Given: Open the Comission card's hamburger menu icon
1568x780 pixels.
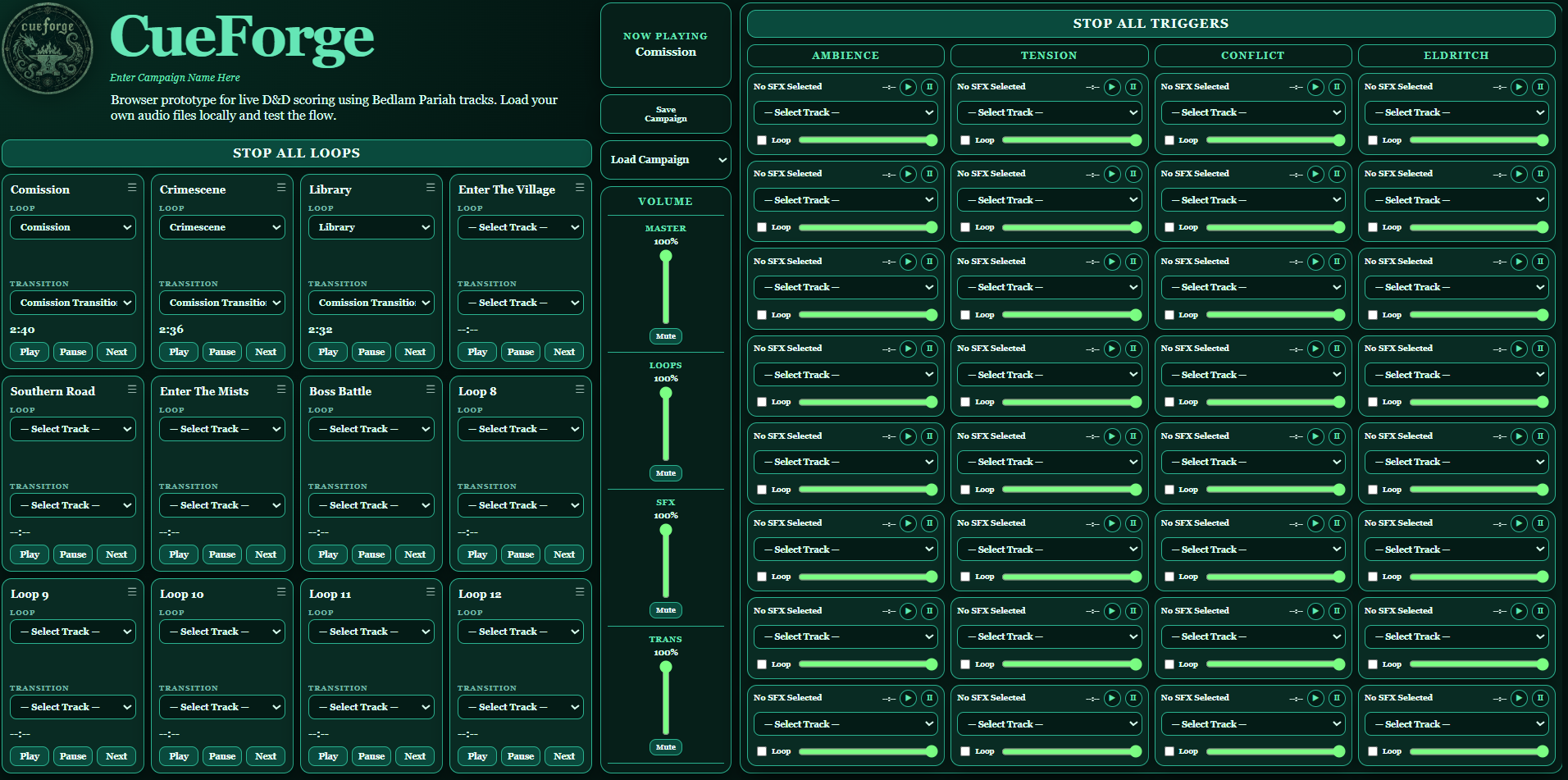Looking at the screenshot, I should (x=132, y=188).
